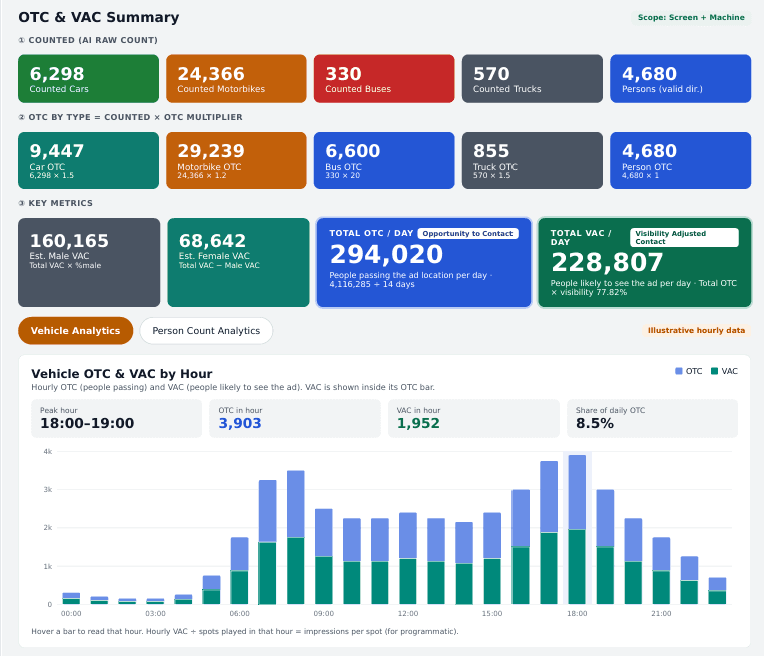The height and width of the screenshot is (656, 764).
Task: Click the 6,600 Bus OTC card
Action: pyautogui.click(x=384, y=160)
